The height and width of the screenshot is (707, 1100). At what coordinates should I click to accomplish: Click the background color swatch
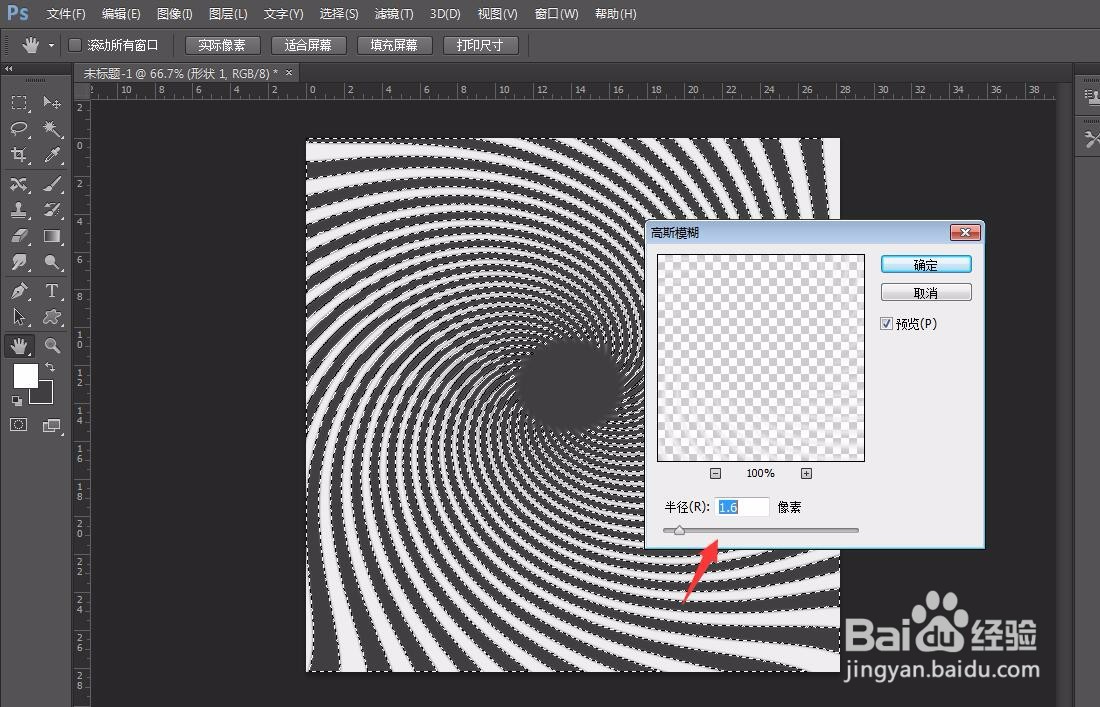coord(44,396)
